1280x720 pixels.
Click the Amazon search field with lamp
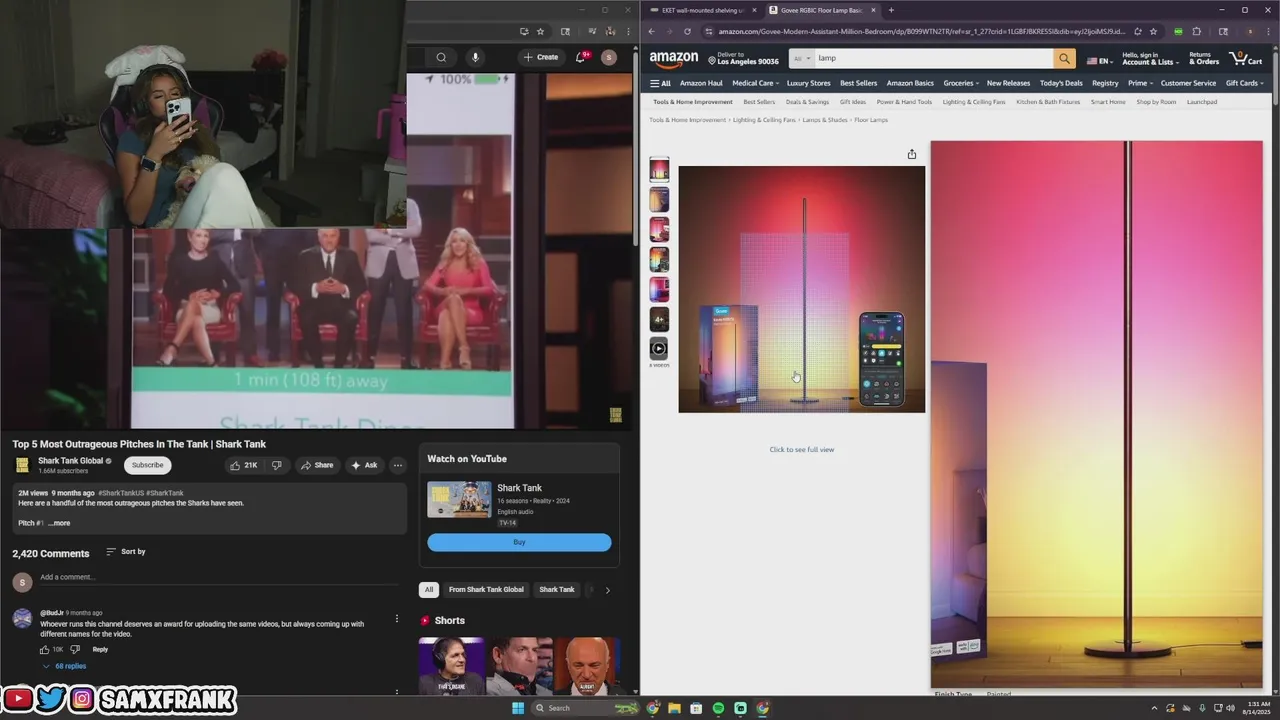click(934, 58)
